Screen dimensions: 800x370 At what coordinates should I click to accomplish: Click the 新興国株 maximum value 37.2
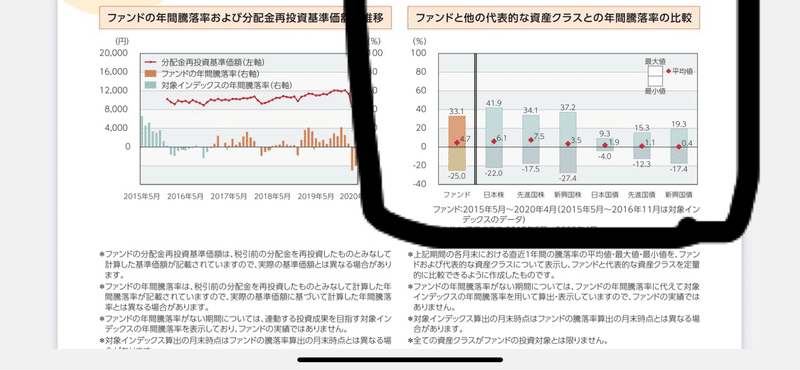[x=568, y=107]
